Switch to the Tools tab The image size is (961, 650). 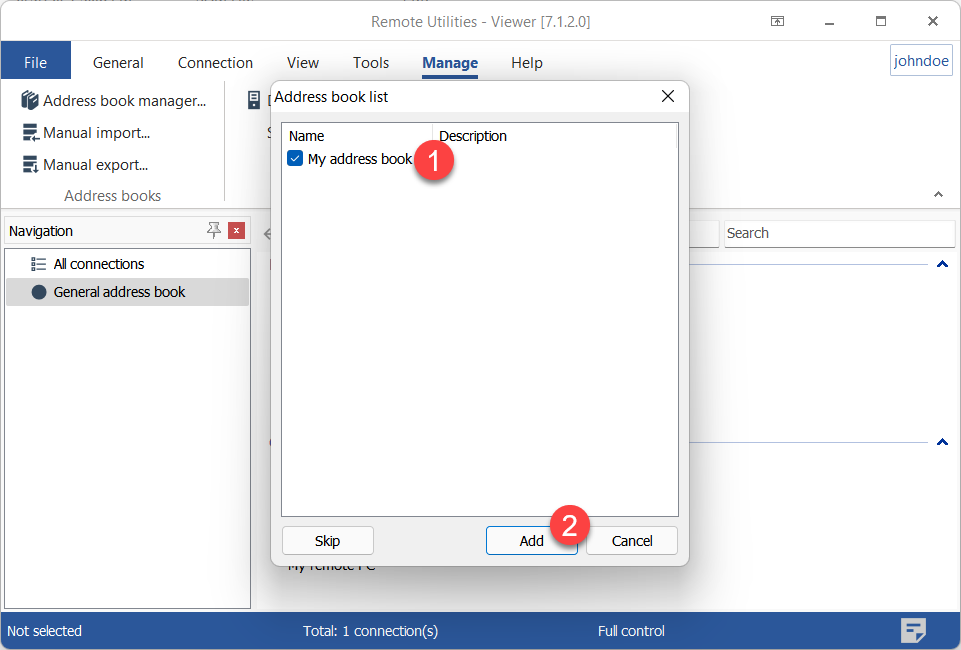coord(371,62)
